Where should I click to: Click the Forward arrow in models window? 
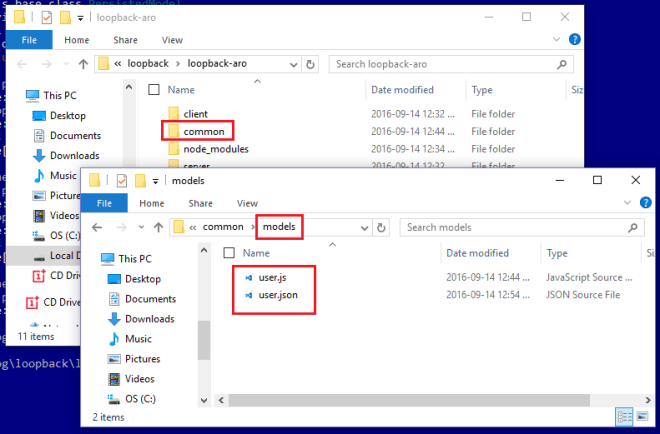point(122,227)
